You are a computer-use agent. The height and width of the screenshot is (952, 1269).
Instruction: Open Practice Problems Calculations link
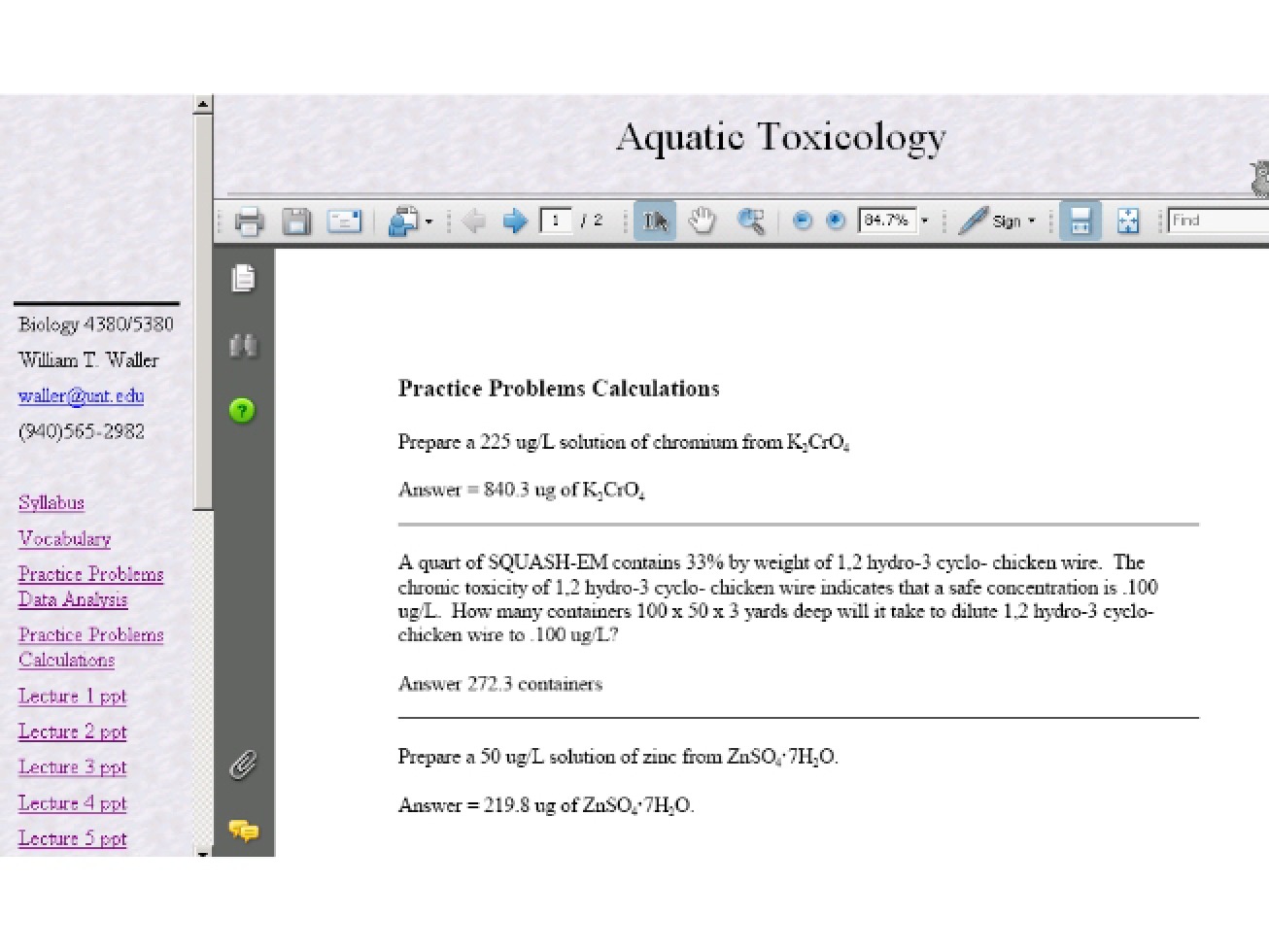(x=91, y=647)
